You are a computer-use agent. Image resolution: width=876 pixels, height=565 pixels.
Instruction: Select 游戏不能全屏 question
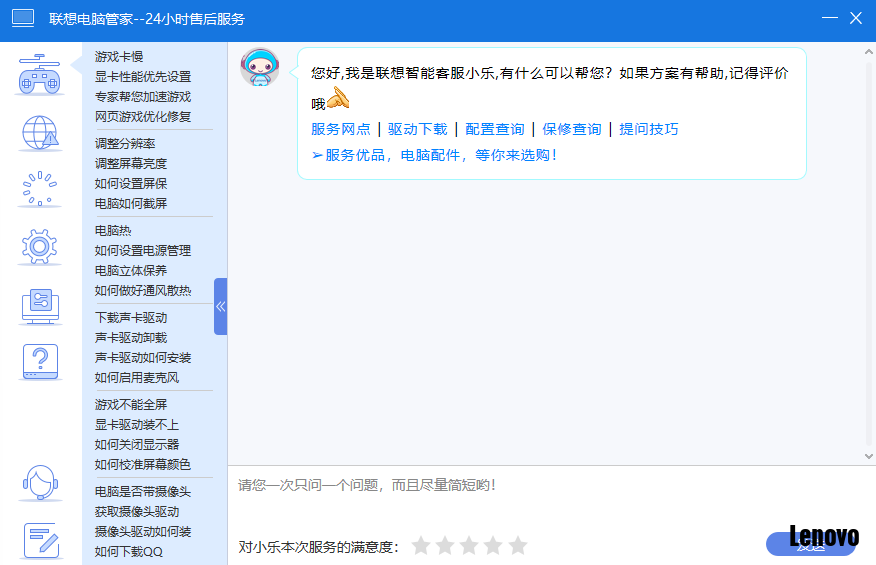131,405
